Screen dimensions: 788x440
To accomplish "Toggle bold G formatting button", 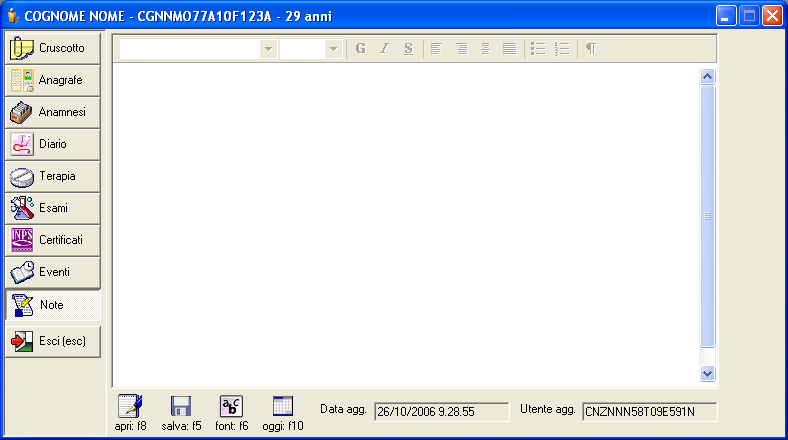I will click(361, 48).
